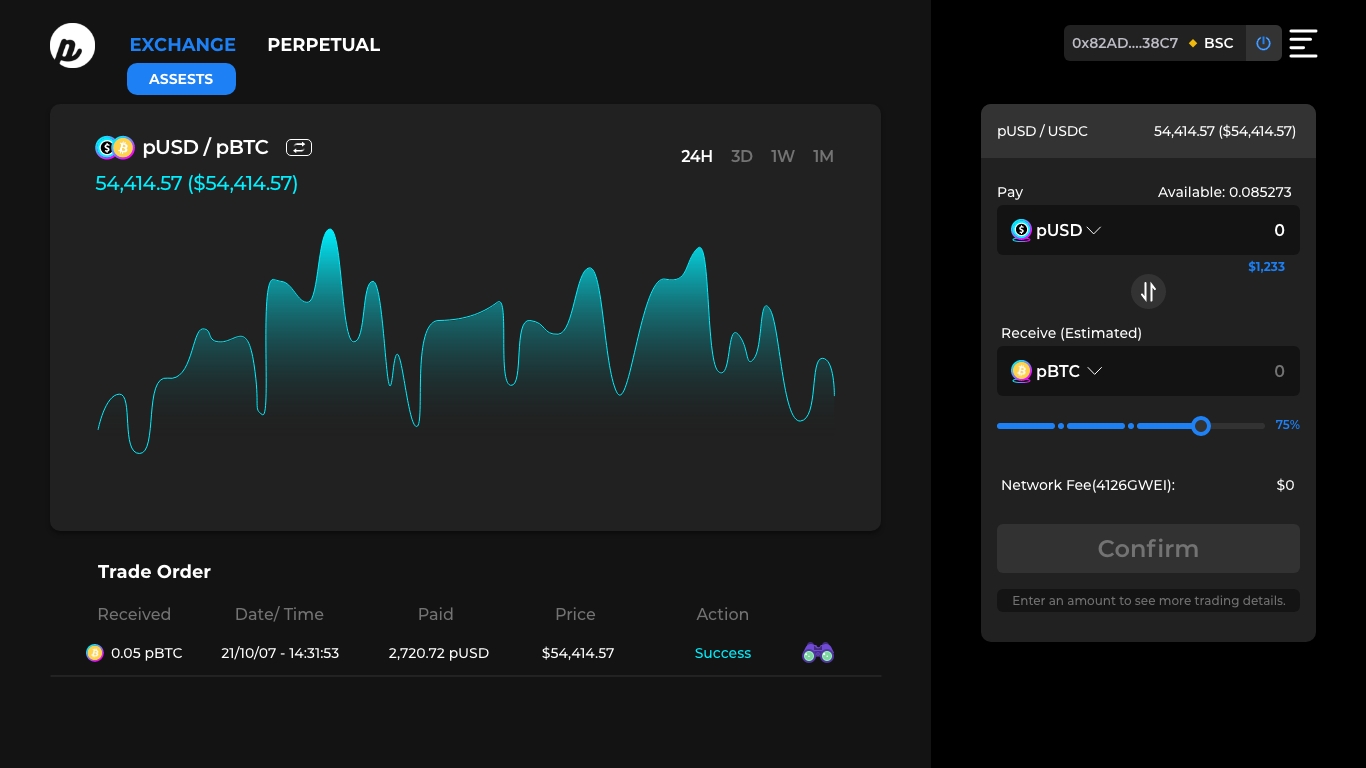Expand the pBTC token dropdown
Image resolution: width=1366 pixels, height=768 pixels.
[x=1094, y=371]
